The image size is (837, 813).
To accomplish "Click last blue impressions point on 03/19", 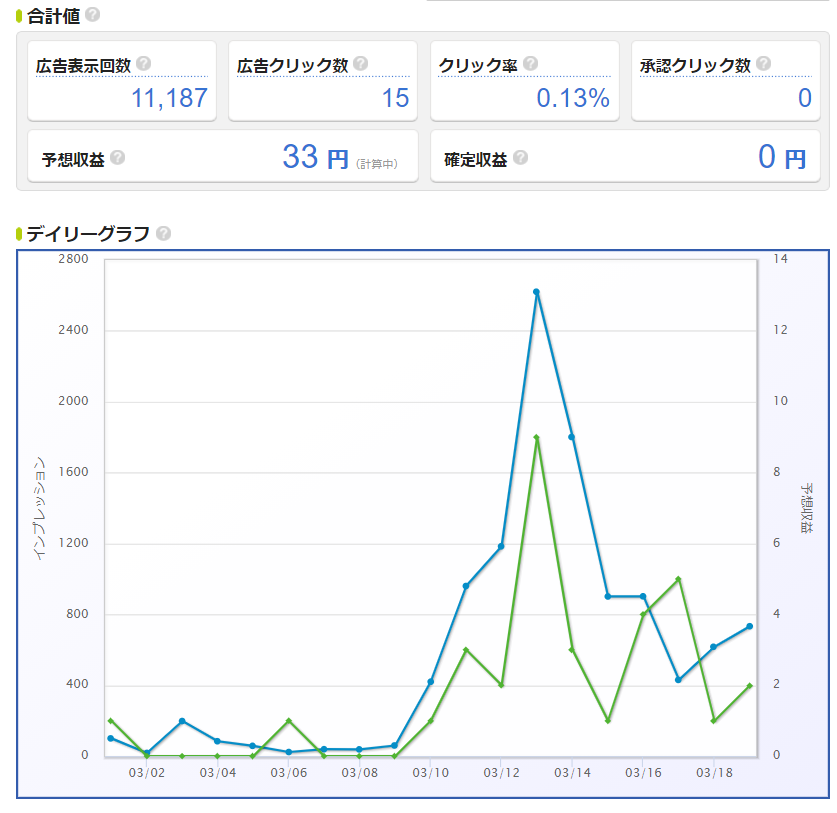I will coord(750,626).
